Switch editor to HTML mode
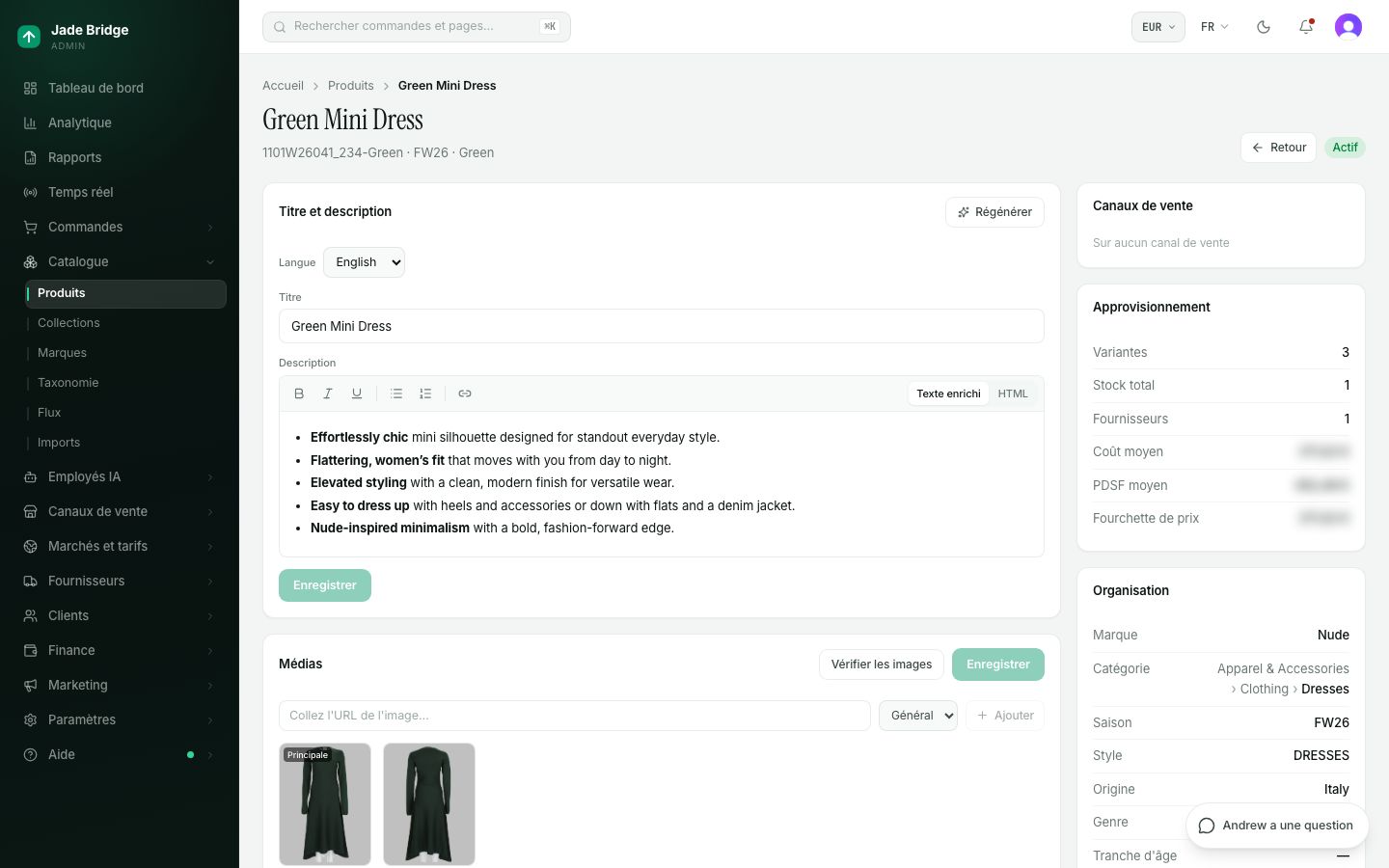This screenshot has width=1389, height=868. pos(1013,393)
